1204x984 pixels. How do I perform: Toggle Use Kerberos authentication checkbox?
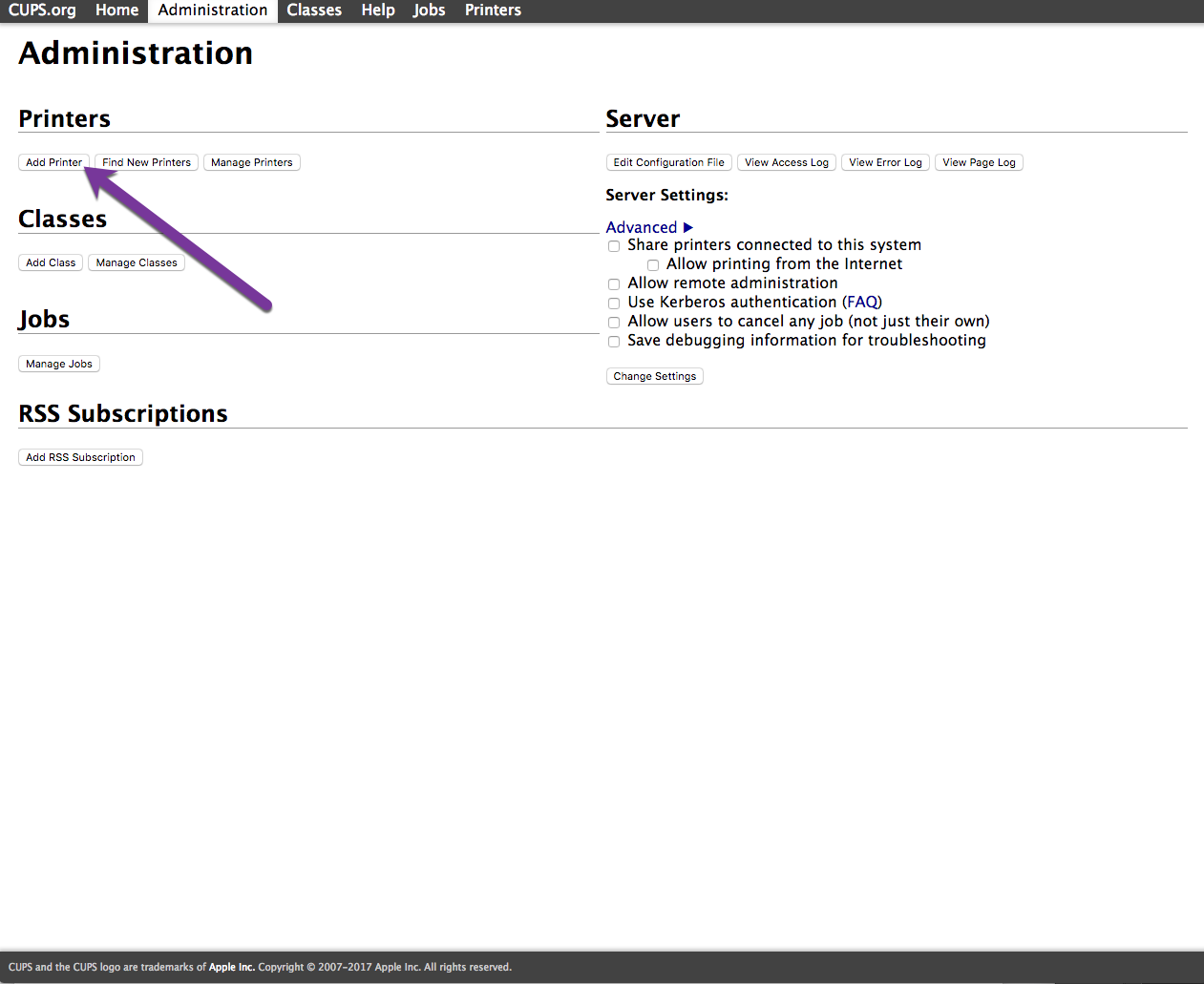614,304
